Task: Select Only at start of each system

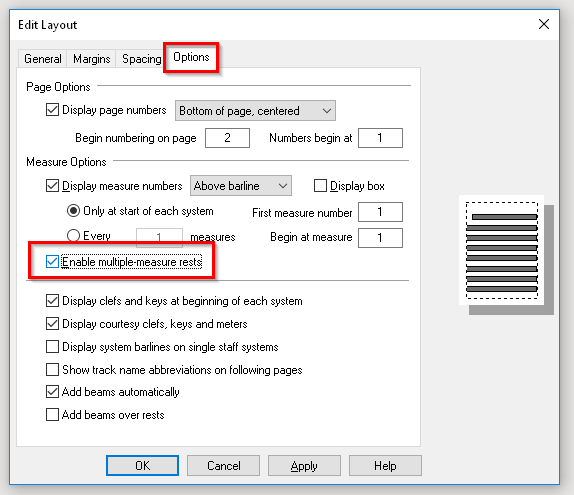Action: 73,211
